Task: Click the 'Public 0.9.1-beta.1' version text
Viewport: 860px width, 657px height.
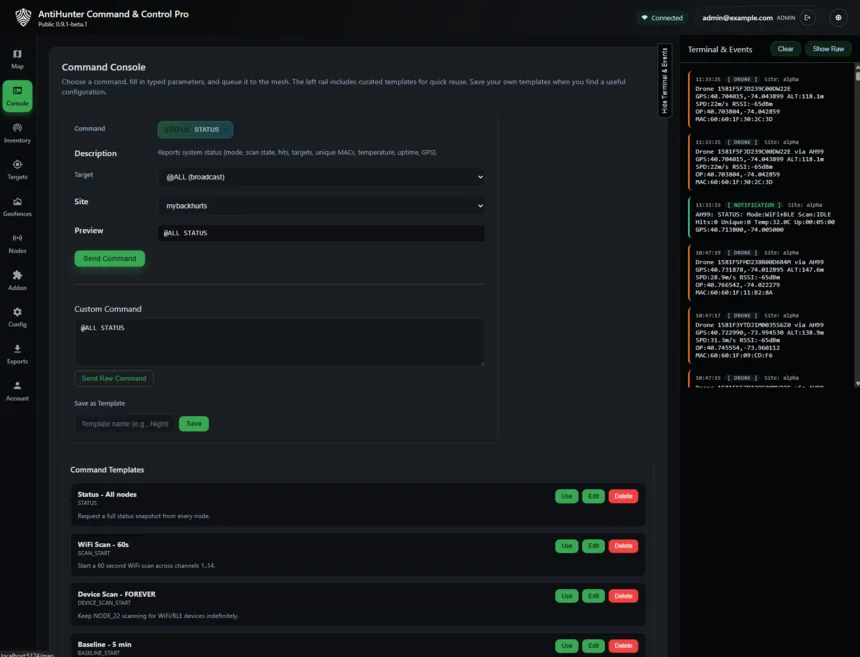Action: pos(63,24)
